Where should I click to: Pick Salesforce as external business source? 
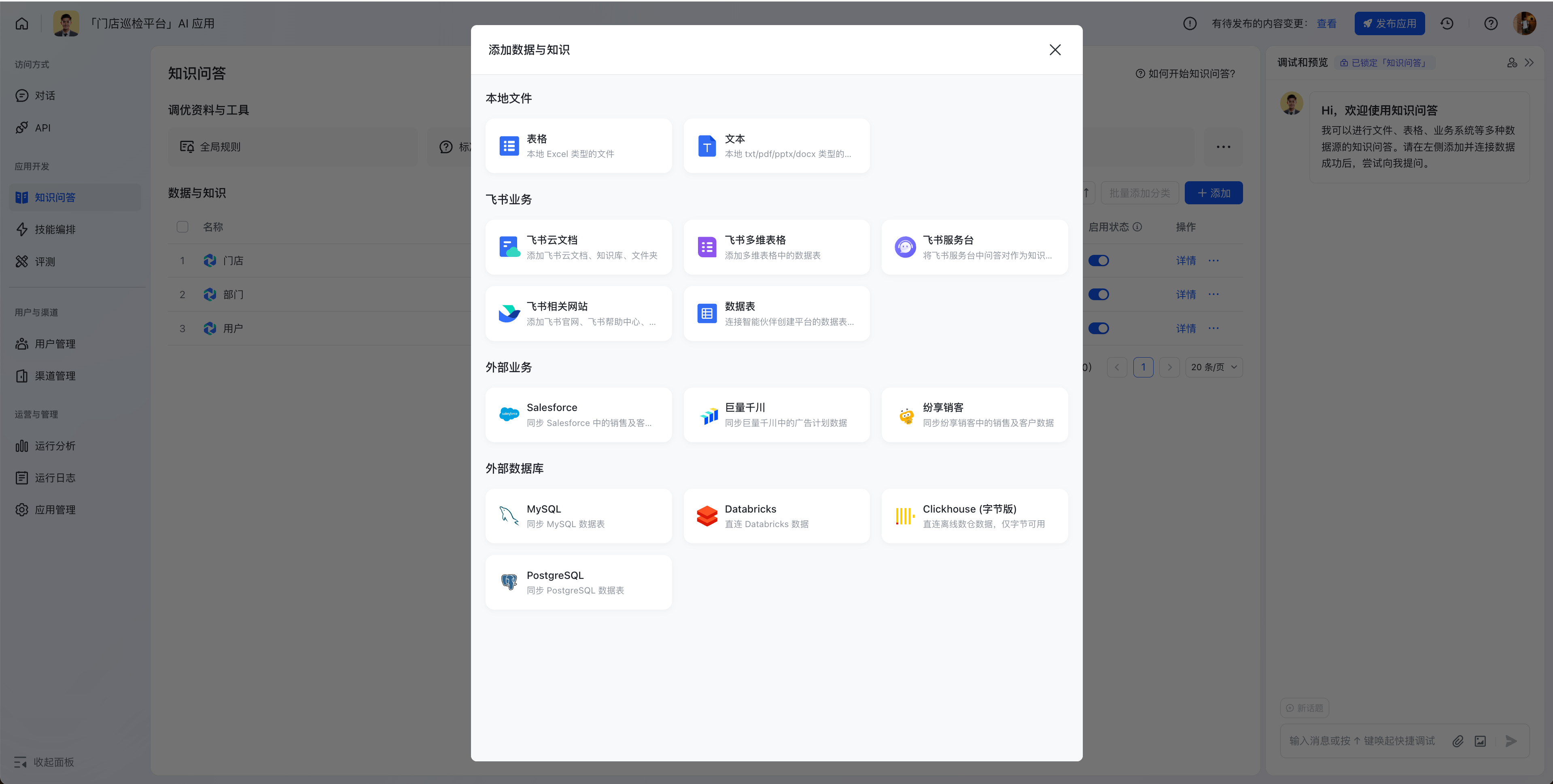(x=578, y=415)
